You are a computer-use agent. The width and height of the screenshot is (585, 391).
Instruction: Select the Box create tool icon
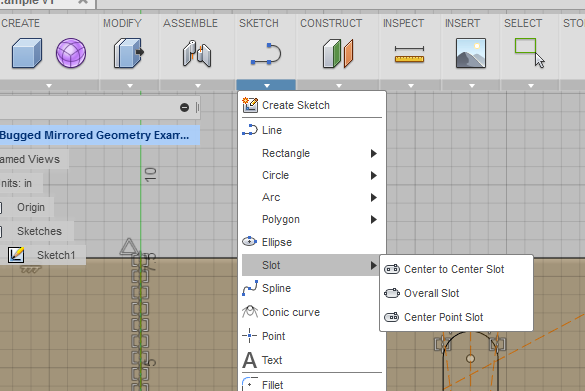click(x=26, y=53)
